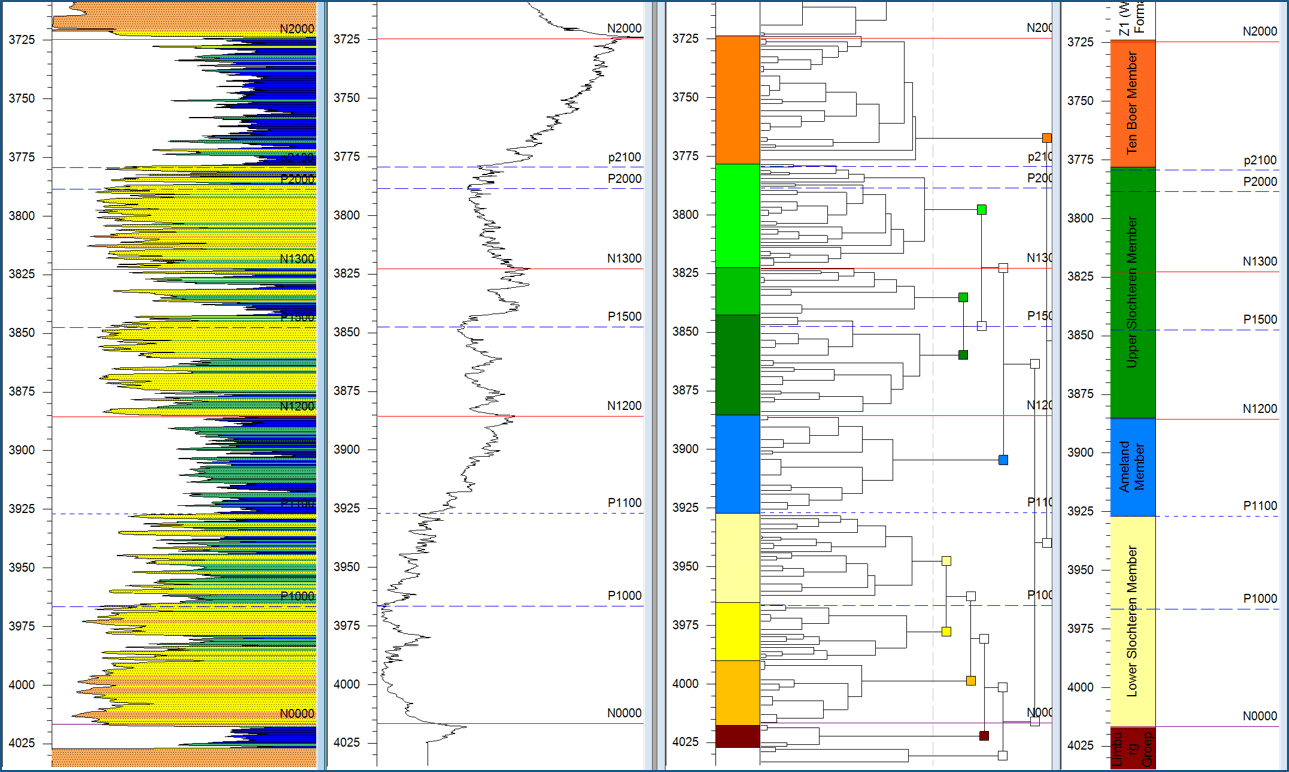The width and height of the screenshot is (1289, 772).
Task: Select the bright green cluster node in dendrogram
Action: (982, 209)
